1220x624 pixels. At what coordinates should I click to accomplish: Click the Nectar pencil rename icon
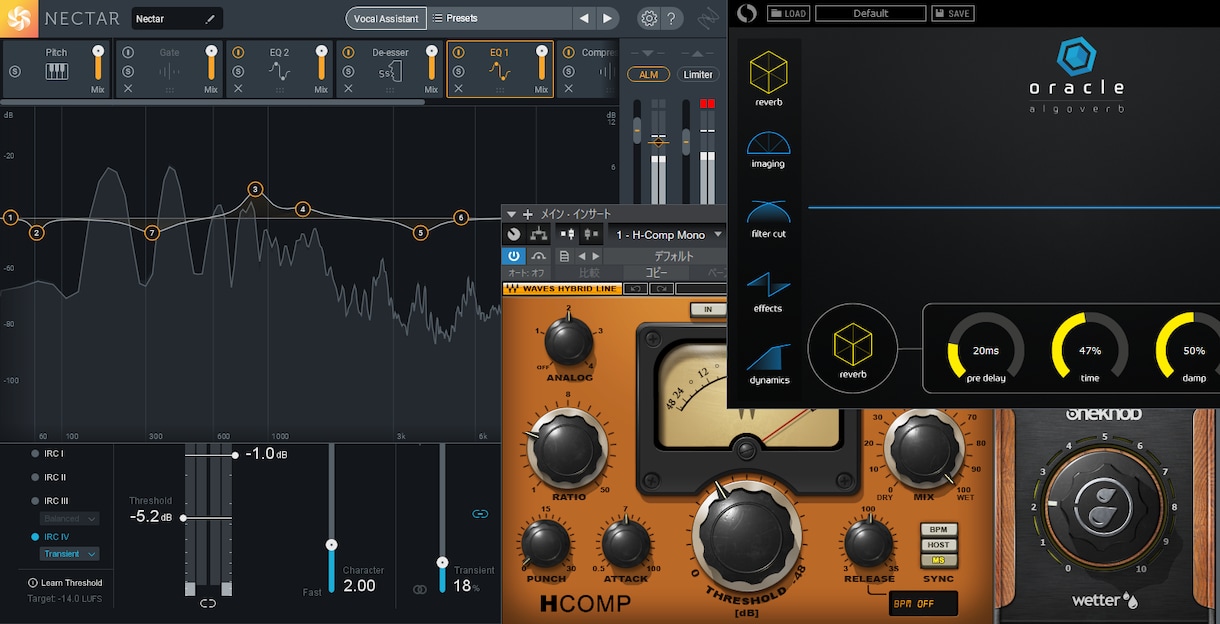[x=210, y=18]
